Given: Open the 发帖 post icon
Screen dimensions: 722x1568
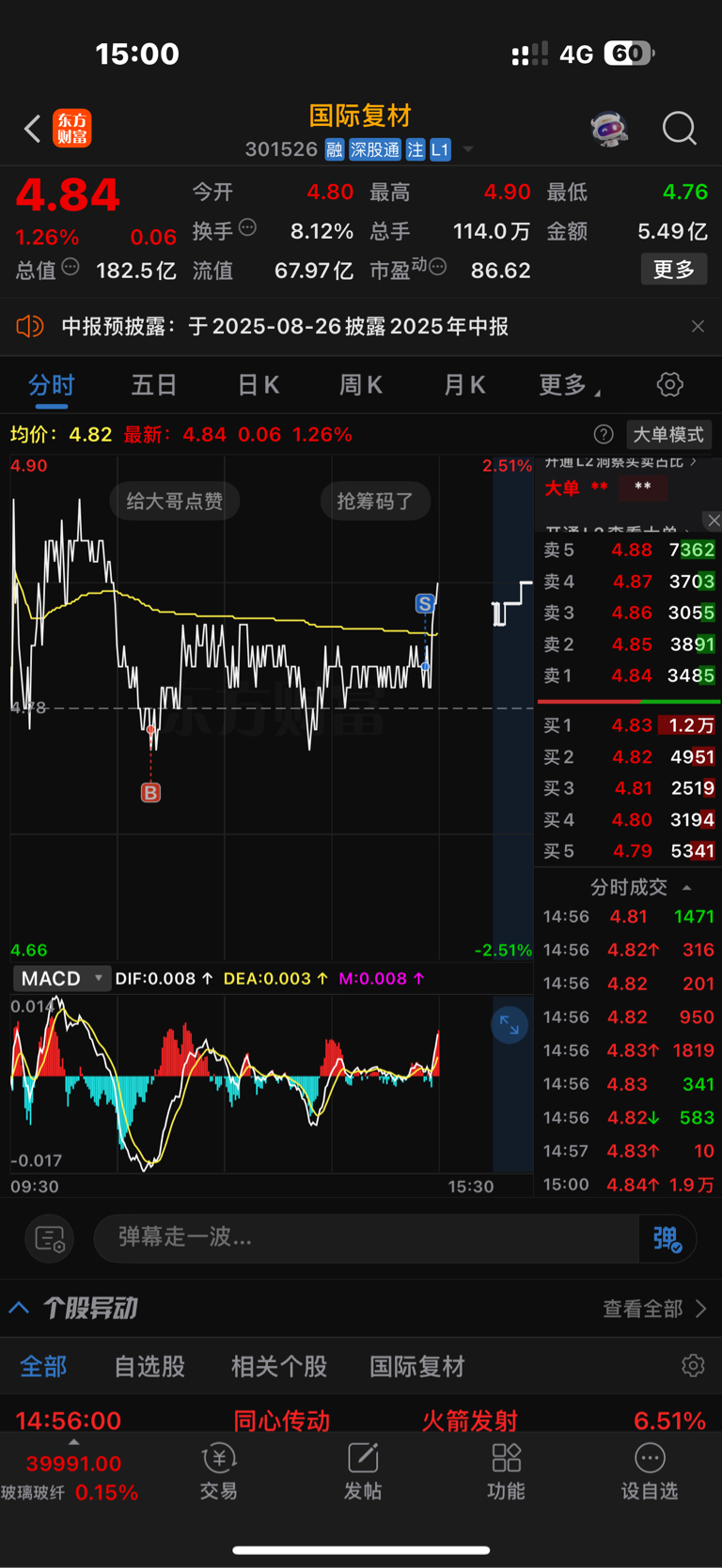Looking at the screenshot, I should pos(363,1471).
